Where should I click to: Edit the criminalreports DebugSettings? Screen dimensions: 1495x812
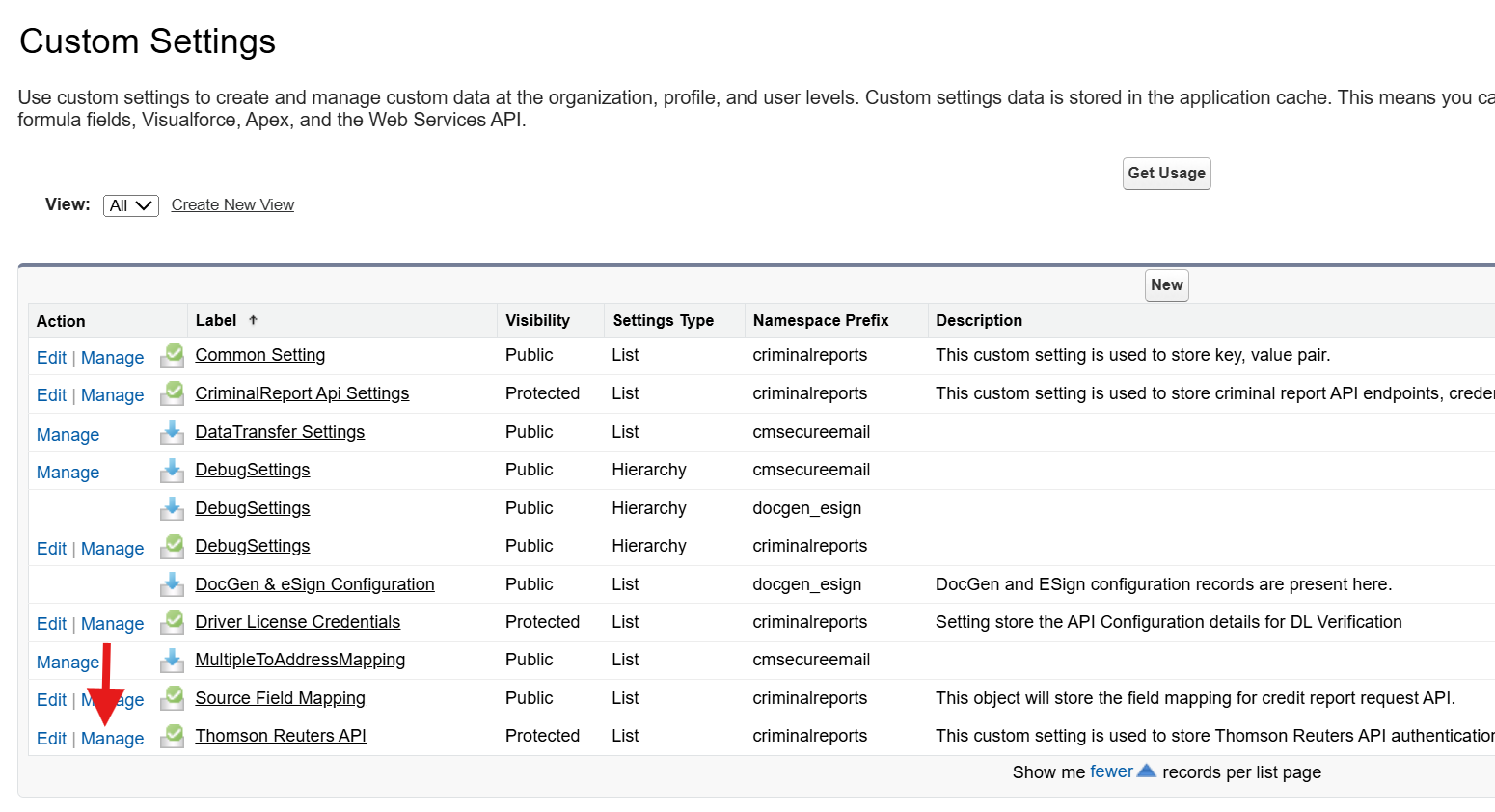[51, 549]
